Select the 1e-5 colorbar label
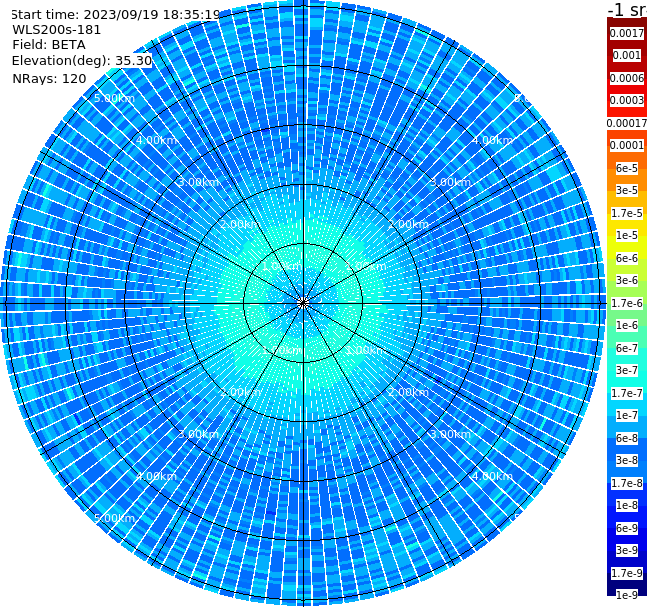Viewport: 647px width, 607px height. 627,235
